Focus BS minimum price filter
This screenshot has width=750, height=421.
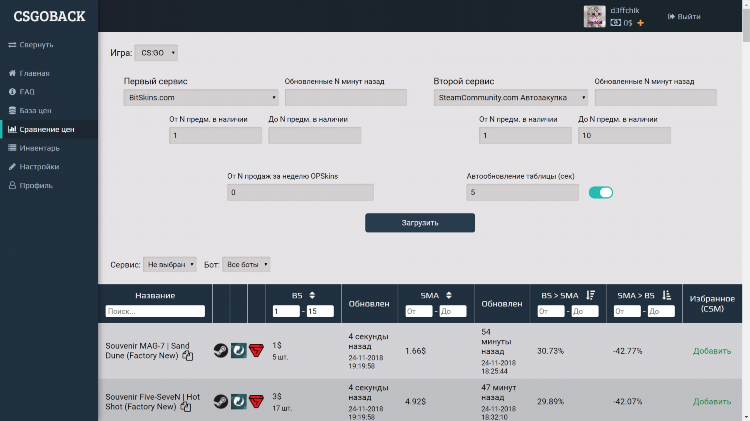tap(286, 311)
